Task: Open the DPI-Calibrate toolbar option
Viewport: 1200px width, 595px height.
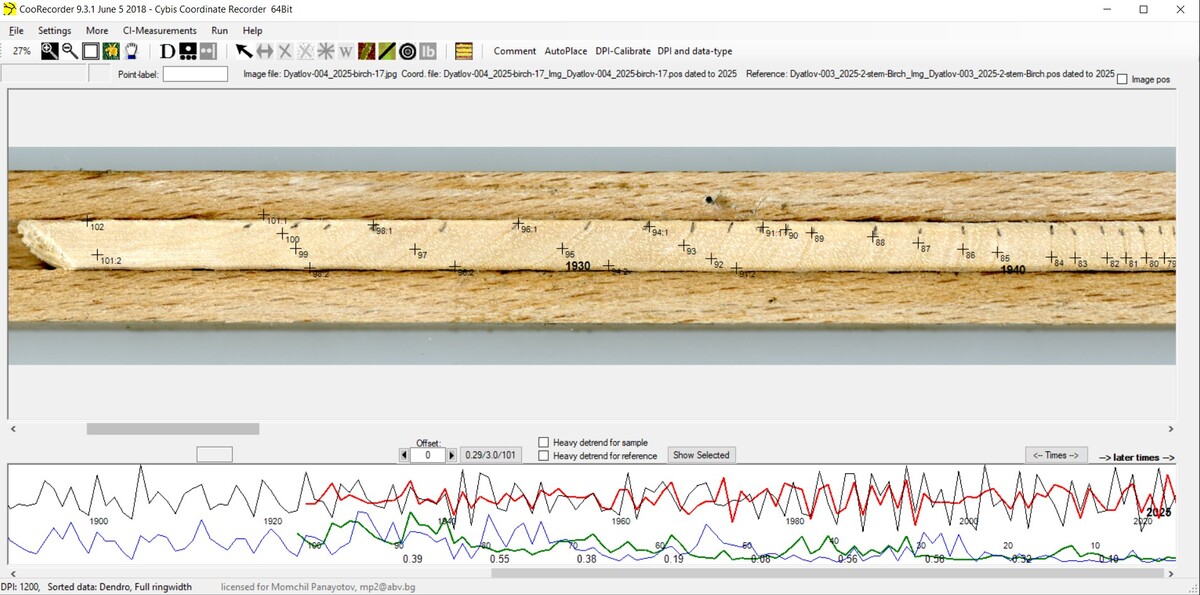Action: (x=622, y=51)
